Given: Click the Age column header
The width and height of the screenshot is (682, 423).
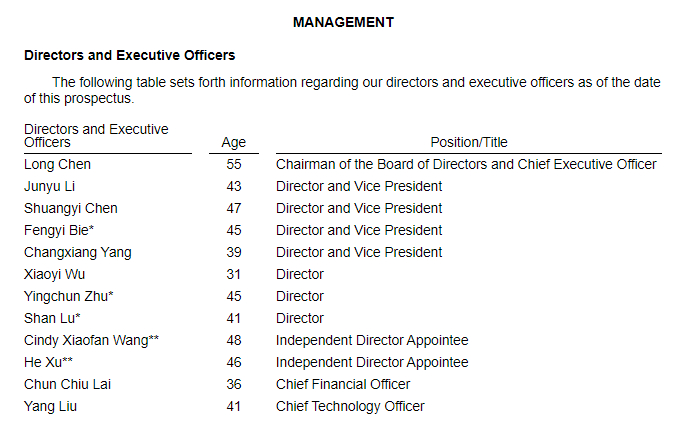Looking at the screenshot, I should point(233,143).
